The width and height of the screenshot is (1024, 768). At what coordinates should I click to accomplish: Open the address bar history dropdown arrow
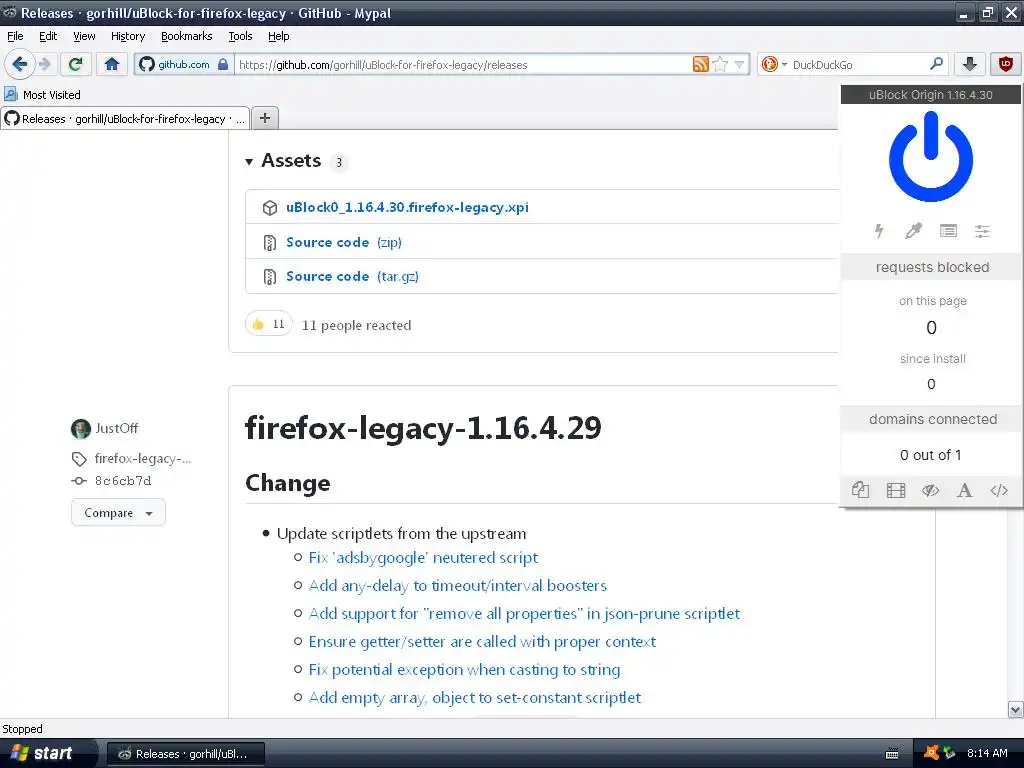click(739, 65)
